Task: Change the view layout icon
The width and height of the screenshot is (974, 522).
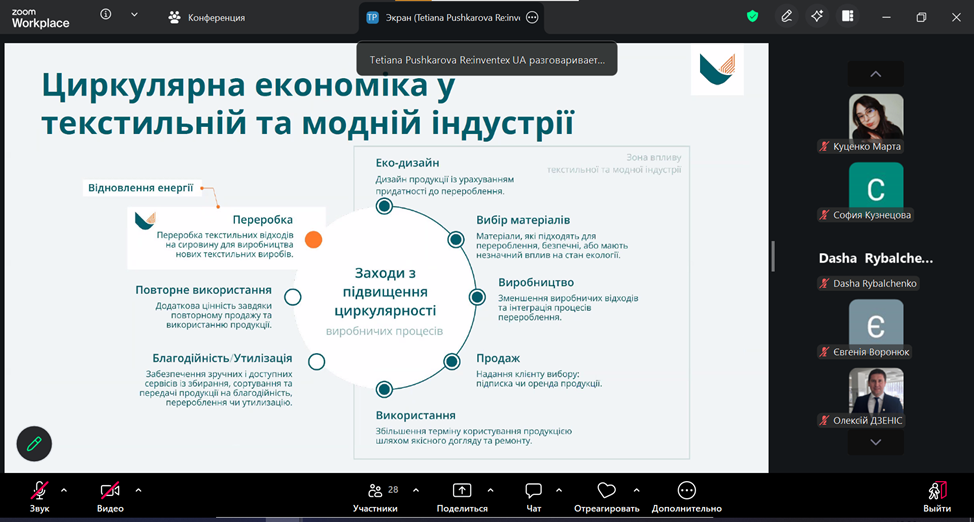Action: [847, 17]
